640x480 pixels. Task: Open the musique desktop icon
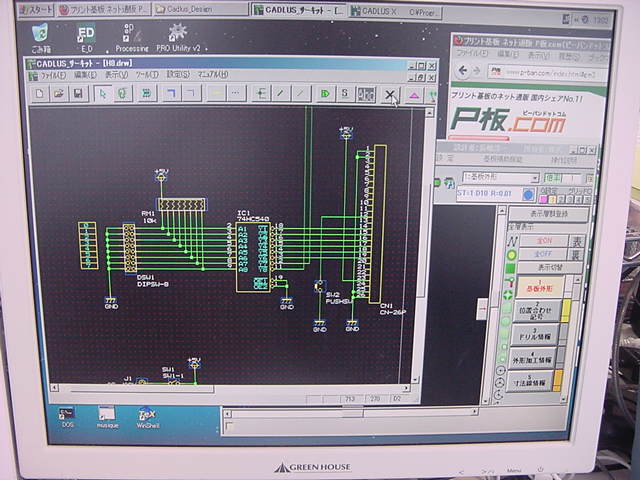tap(107, 417)
